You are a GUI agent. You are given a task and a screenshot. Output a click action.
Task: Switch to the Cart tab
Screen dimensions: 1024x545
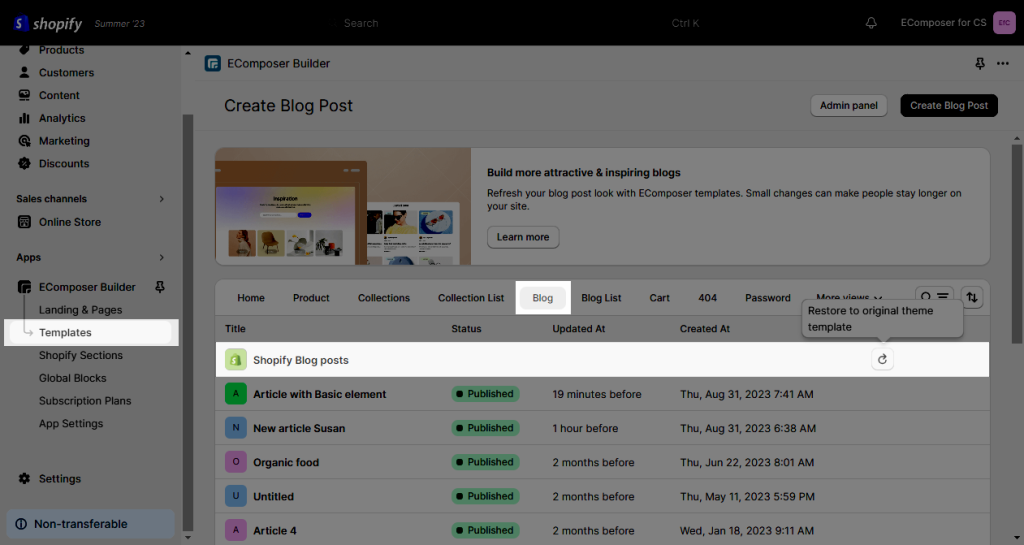click(659, 298)
